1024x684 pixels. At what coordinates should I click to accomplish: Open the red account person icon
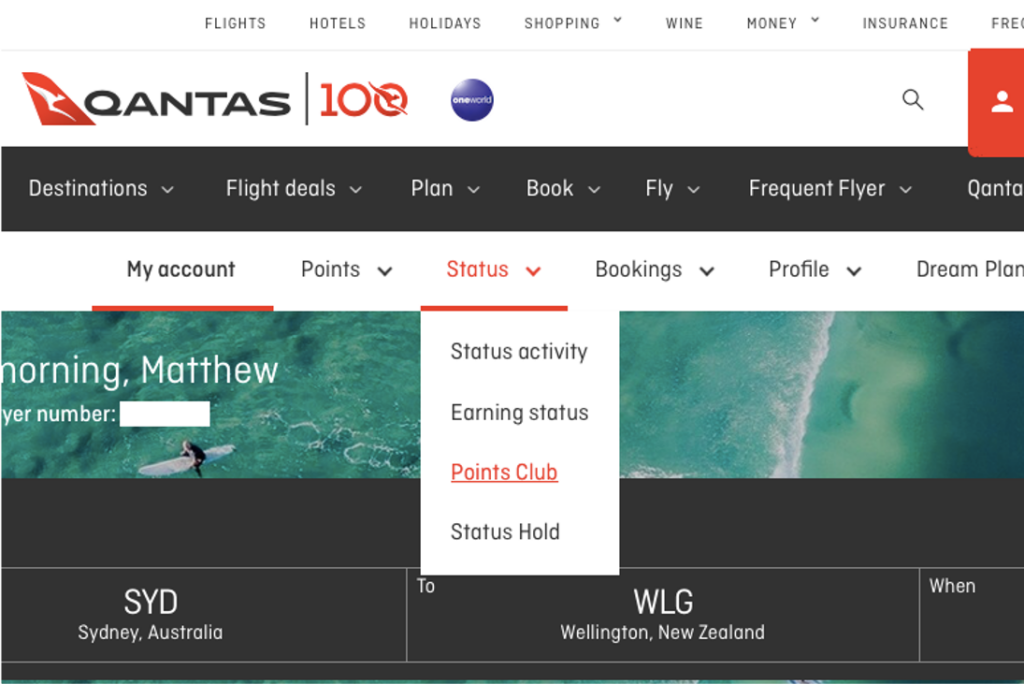click(1000, 100)
